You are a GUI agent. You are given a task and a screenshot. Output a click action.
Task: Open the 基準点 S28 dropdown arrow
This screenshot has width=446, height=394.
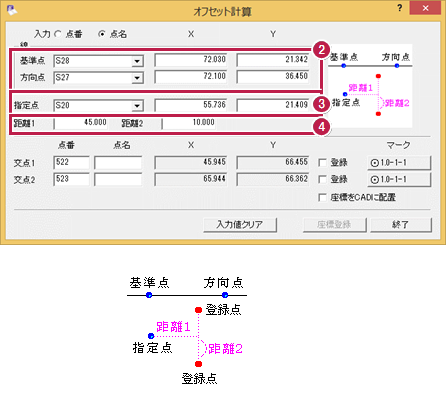[137, 61]
